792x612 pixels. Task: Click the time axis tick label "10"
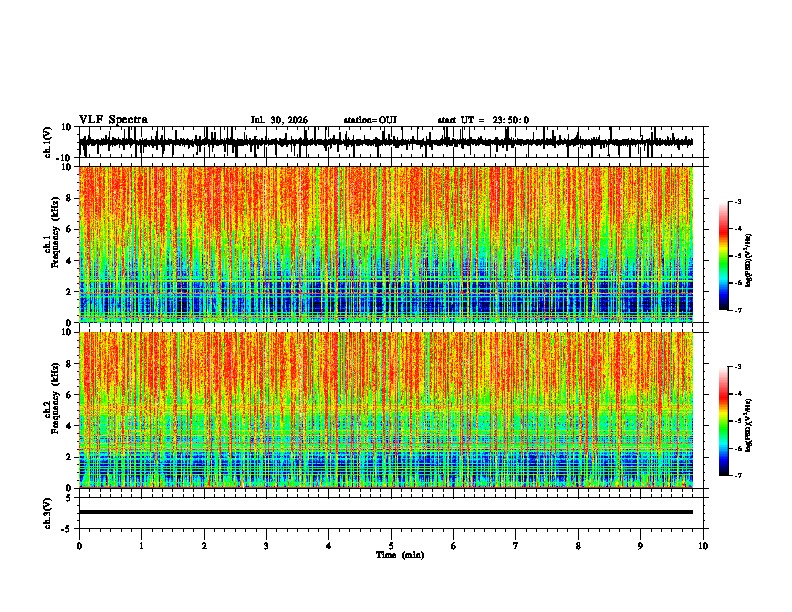703,546
